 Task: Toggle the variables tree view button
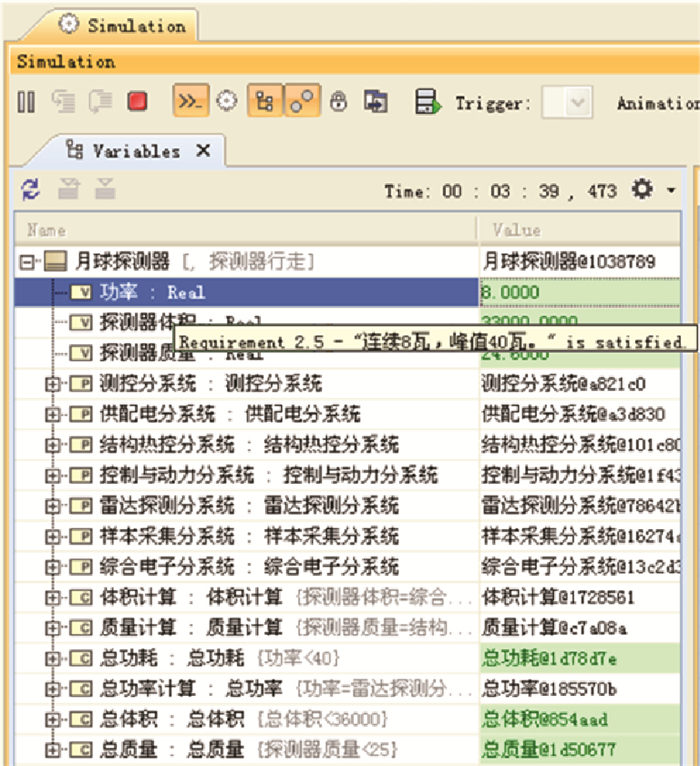pyautogui.click(x=264, y=102)
